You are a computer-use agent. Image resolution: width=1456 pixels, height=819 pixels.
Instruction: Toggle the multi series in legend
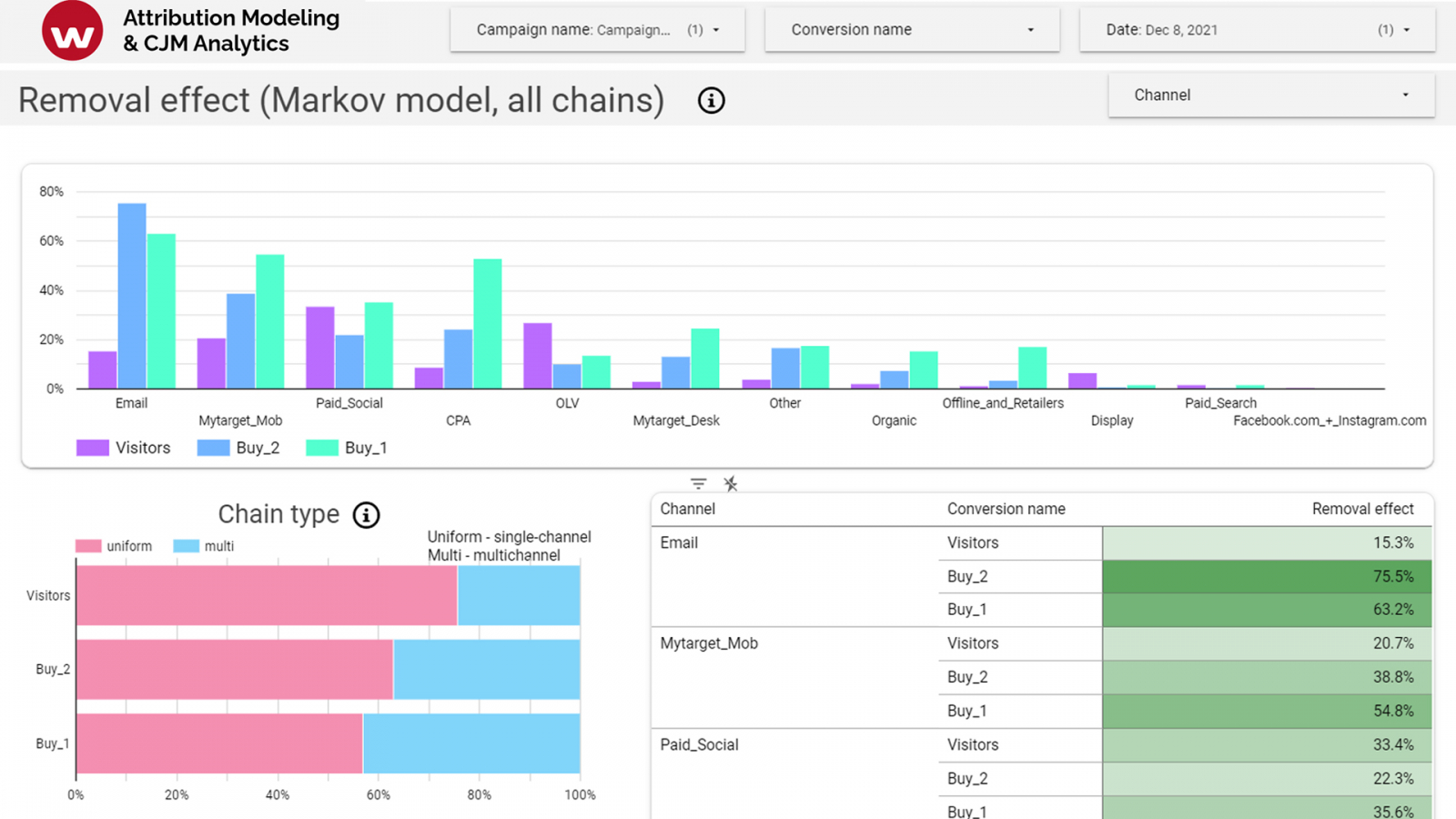pos(187,546)
